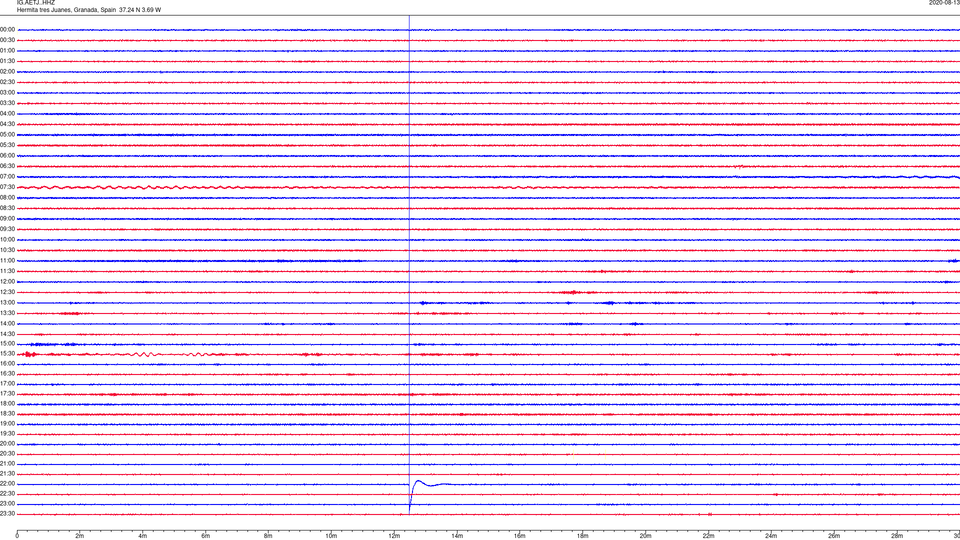Select the 05:30 trace time label
This screenshot has width=960, height=540.
pos(7,145)
